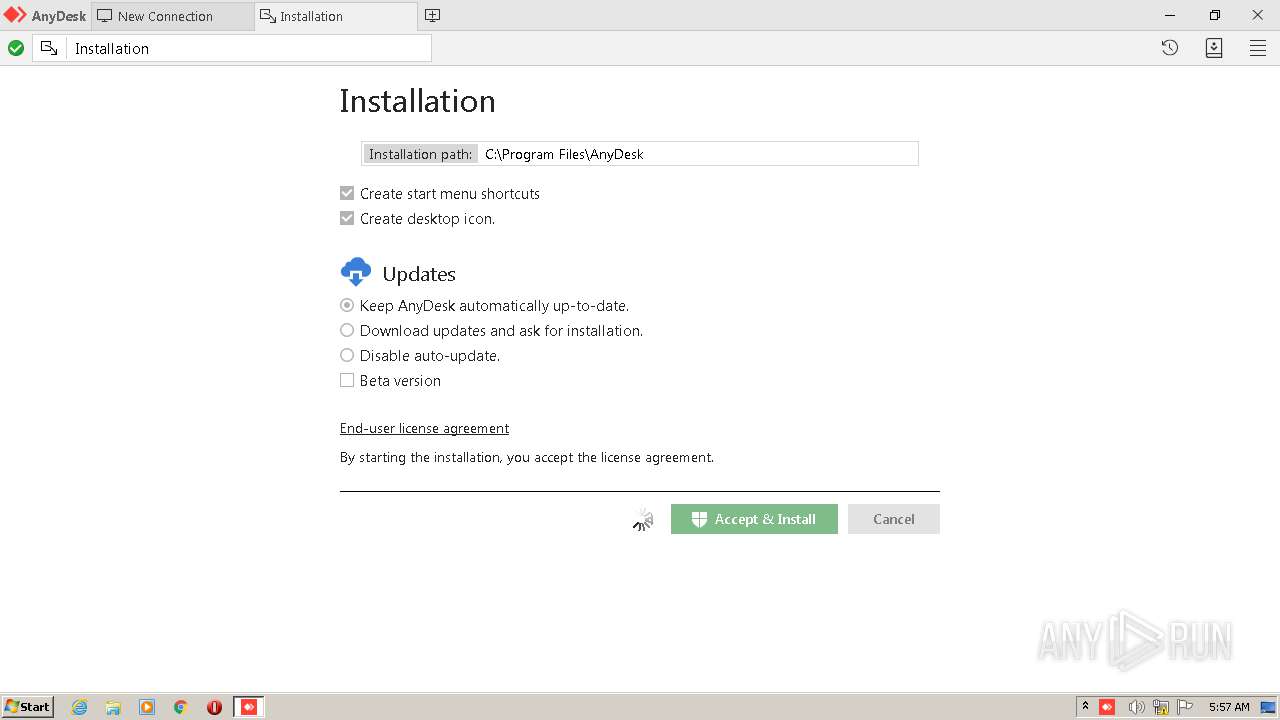Click the Updates section heading
The width and height of the screenshot is (1280, 720).
click(x=419, y=274)
